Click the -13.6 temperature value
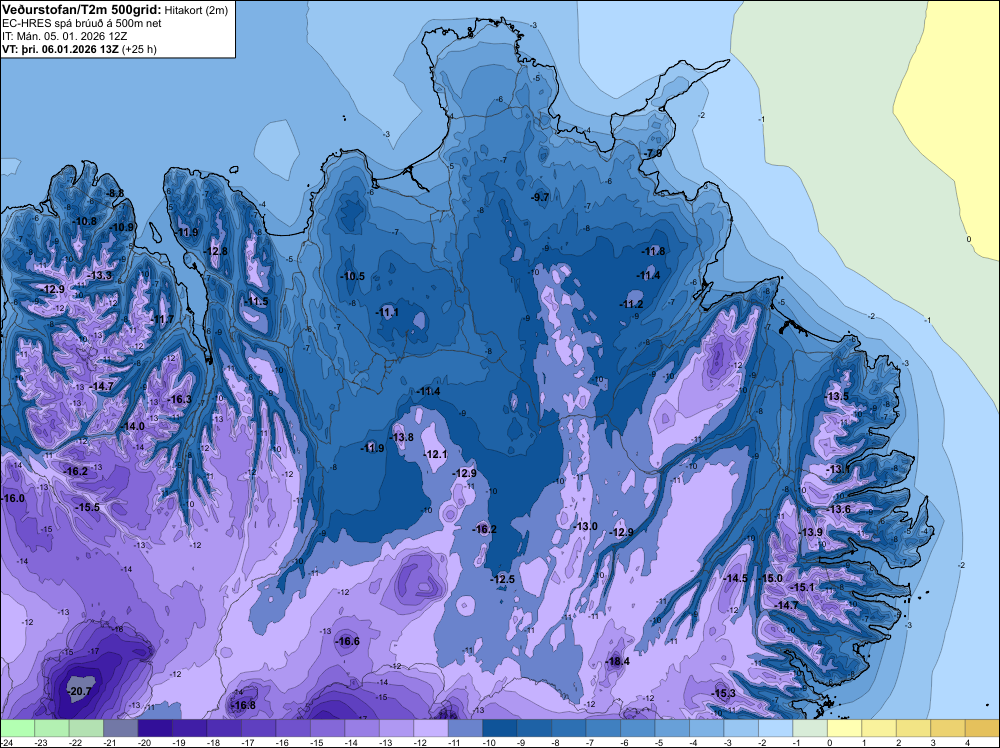The height and width of the screenshot is (748, 1000). point(839,509)
